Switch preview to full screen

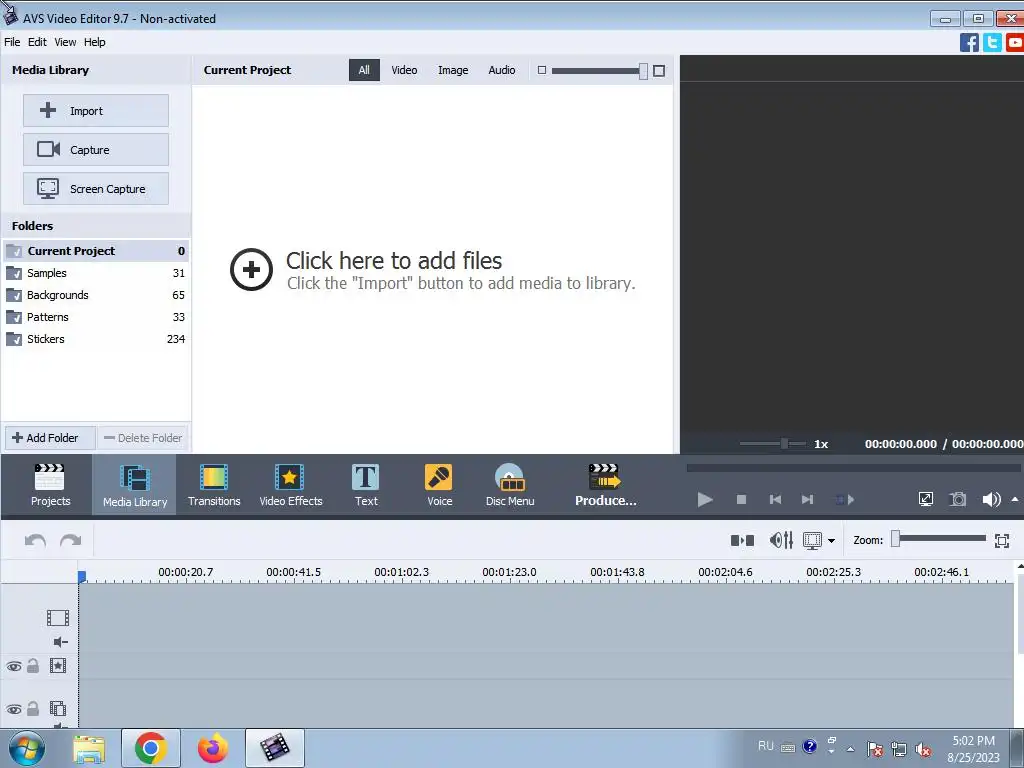click(x=925, y=500)
